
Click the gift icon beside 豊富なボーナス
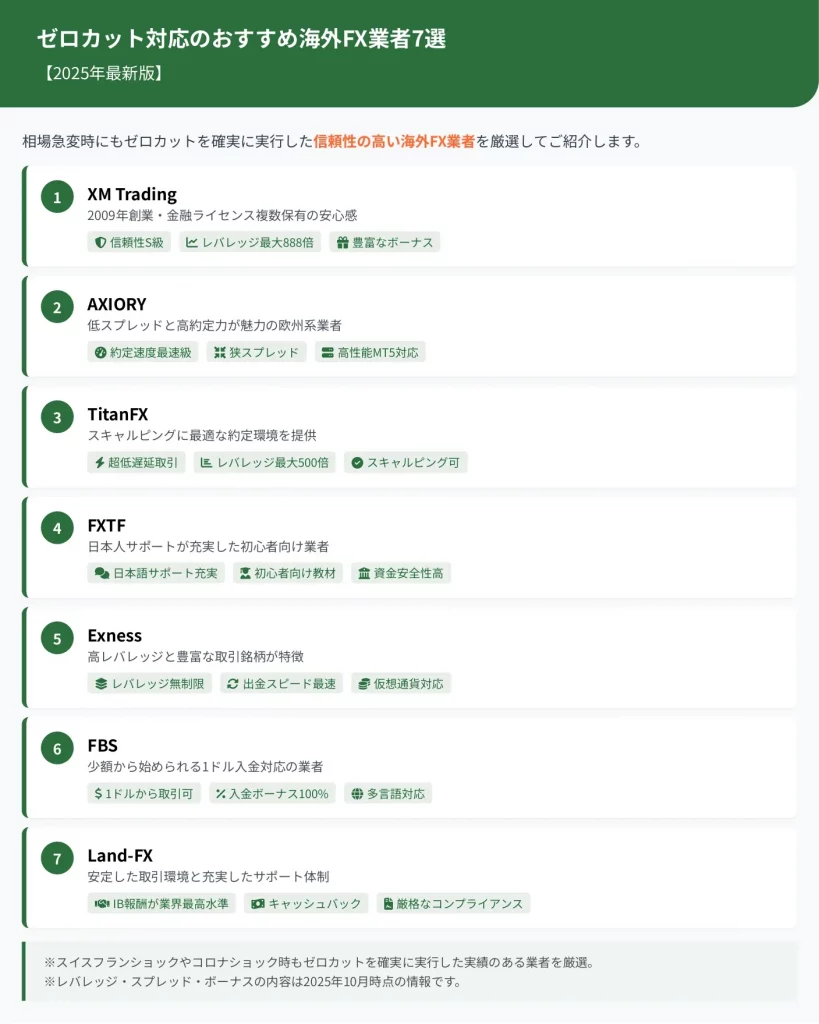point(342,242)
